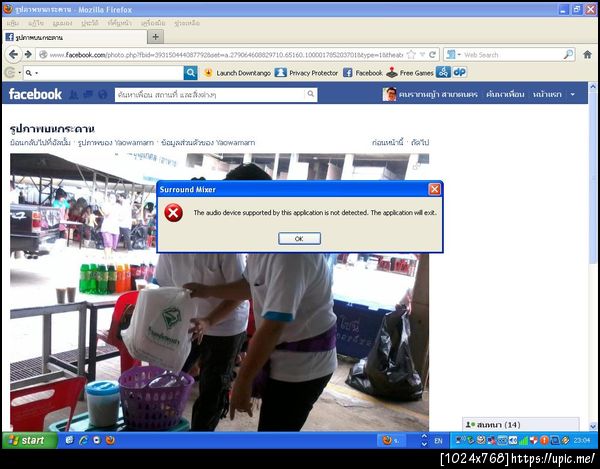Launch Firefox from quick launch

110,440
